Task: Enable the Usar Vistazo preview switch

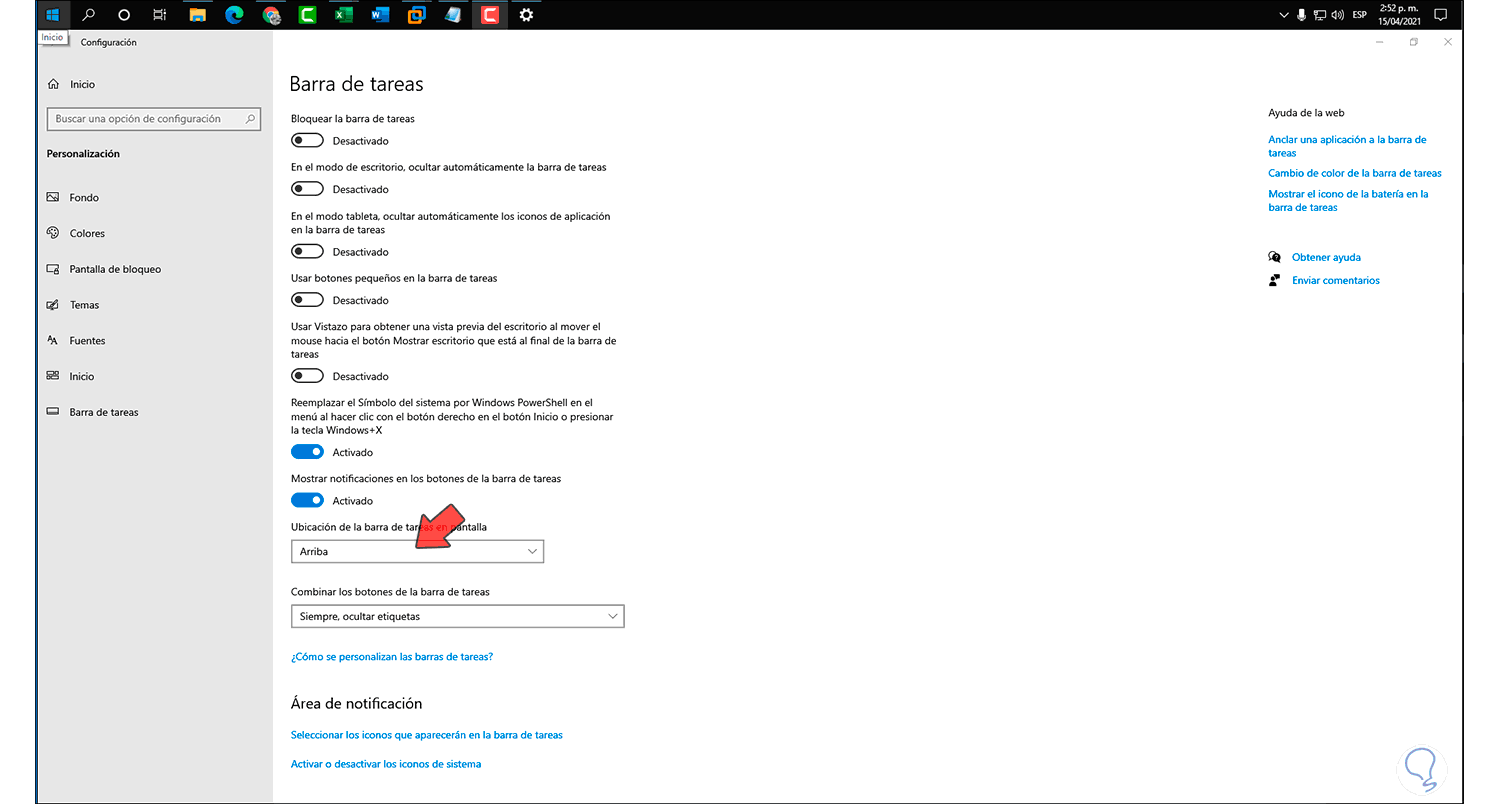Action: [307, 376]
